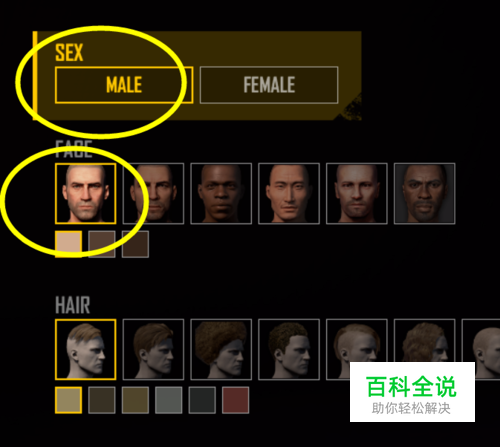Screen dimensions: 500x447
Task: Select the fifth bearded face preset
Action: (357, 193)
